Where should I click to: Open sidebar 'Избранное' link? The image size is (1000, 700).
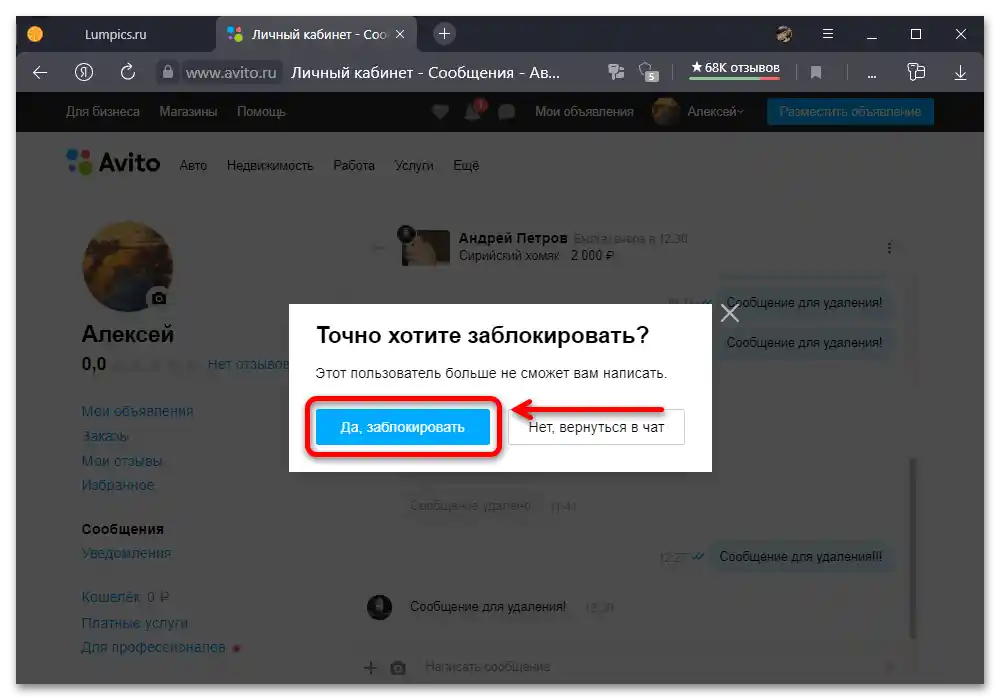tap(118, 485)
